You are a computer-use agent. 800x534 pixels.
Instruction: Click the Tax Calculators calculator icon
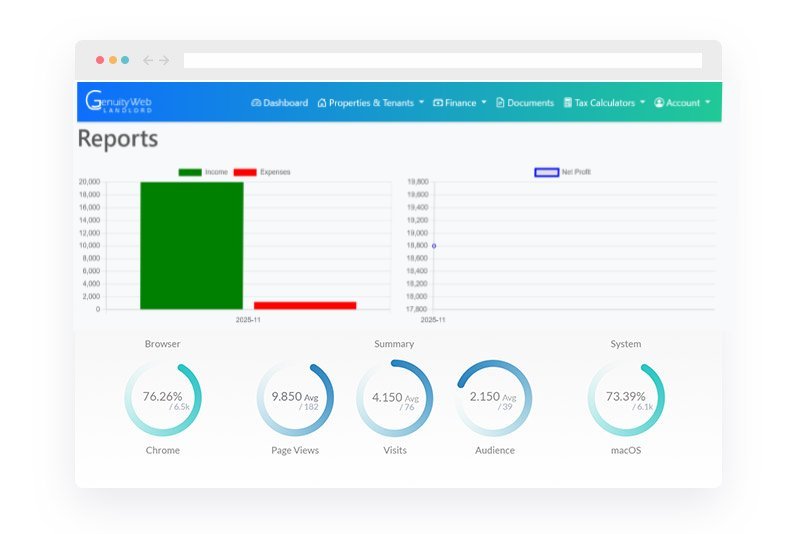point(568,103)
